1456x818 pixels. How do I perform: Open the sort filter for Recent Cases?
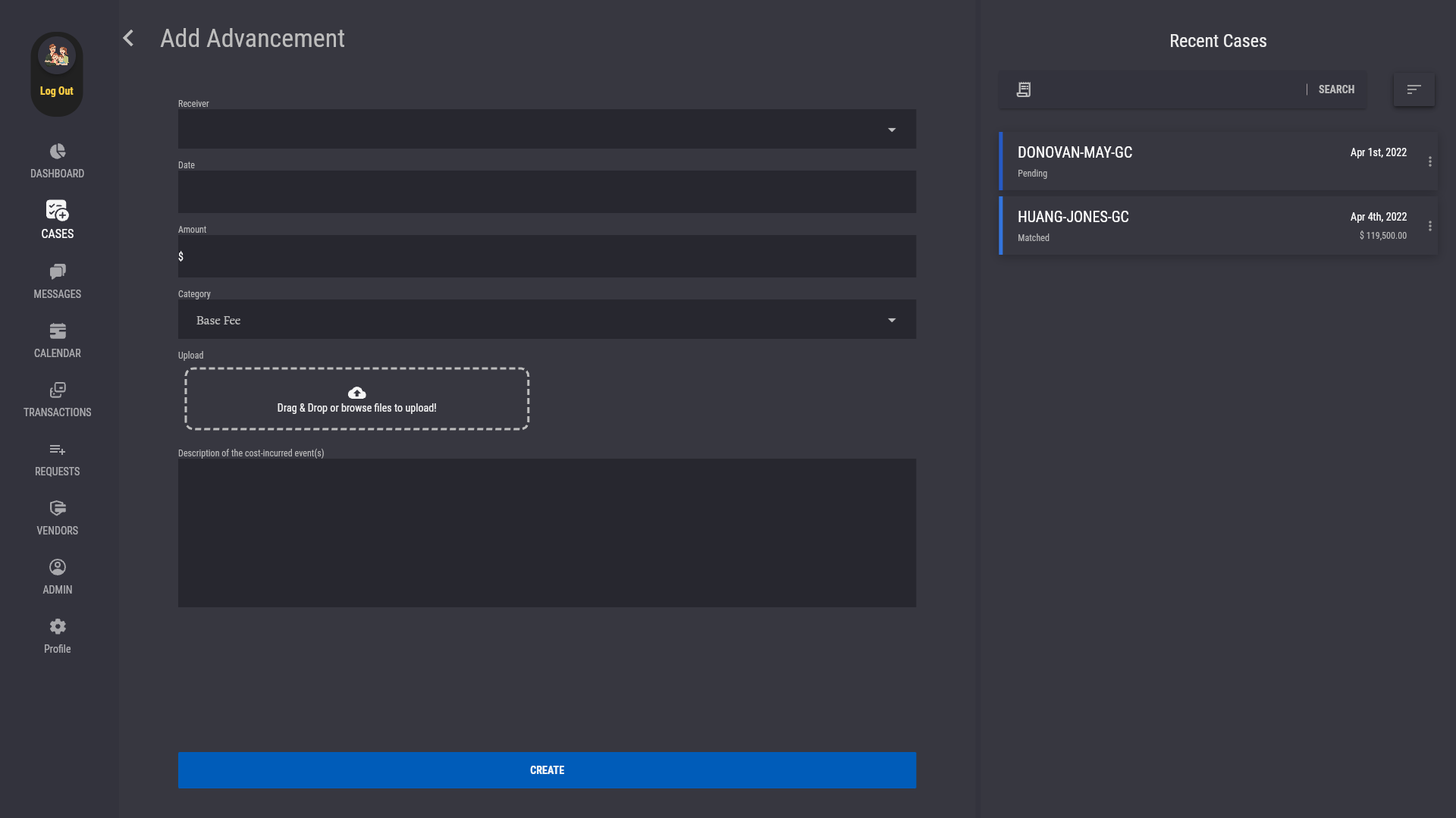pyautogui.click(x=1414, y=89)
